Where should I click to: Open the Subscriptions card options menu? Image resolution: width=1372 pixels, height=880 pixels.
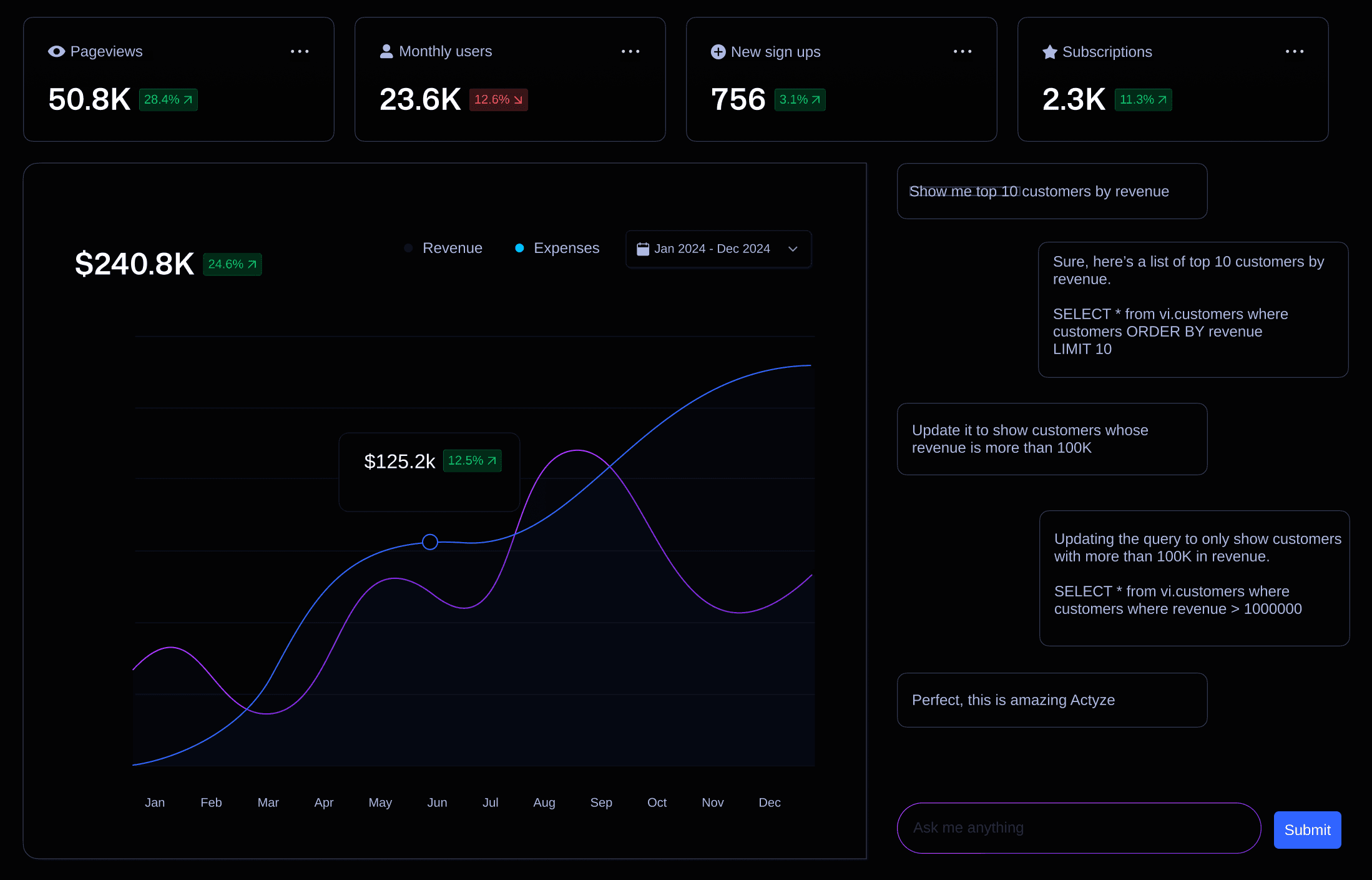pyautogui.click(x=1295, y=52)
